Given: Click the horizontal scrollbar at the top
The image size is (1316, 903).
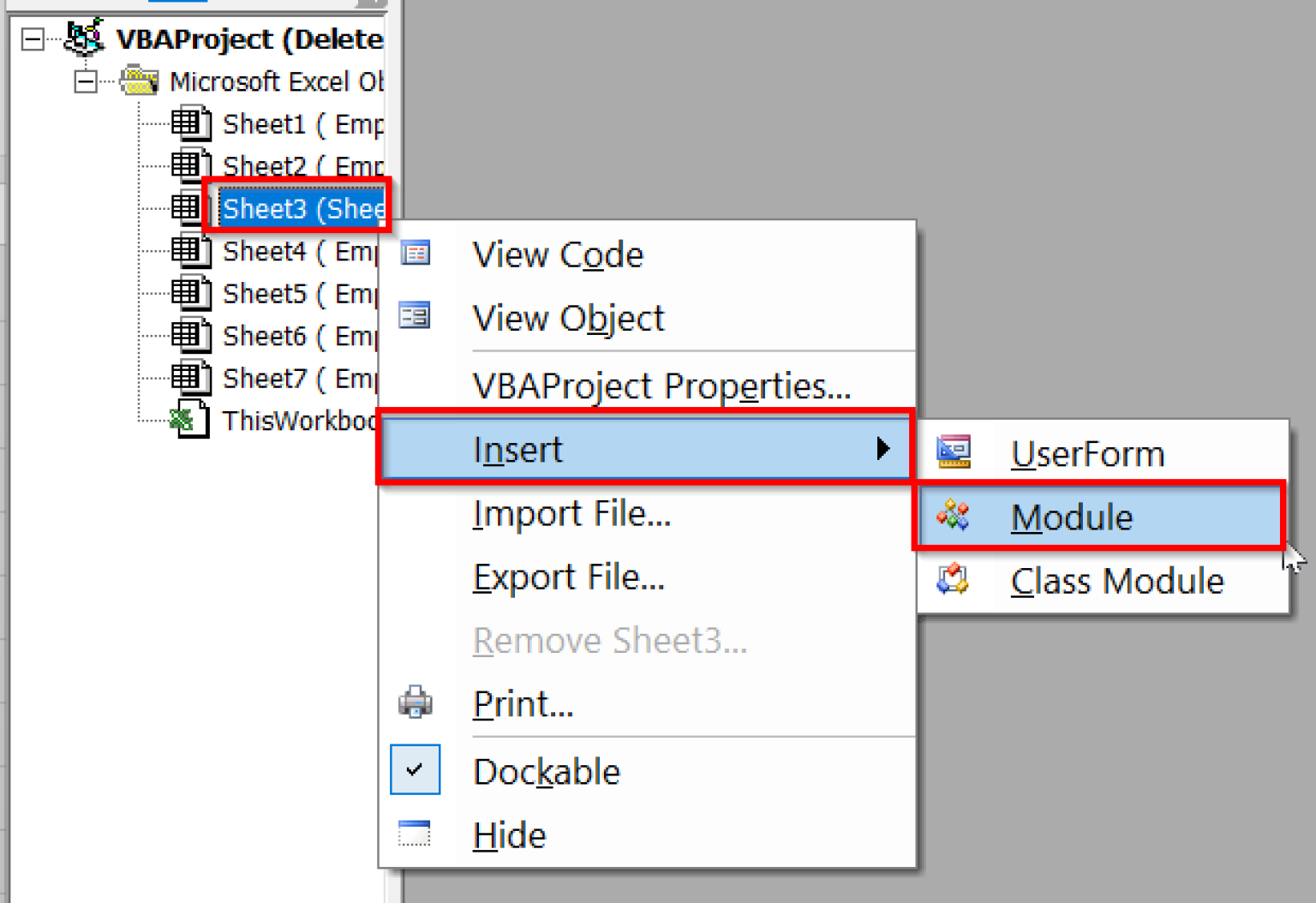Looking at the screenshot, I should click(177, 3).
